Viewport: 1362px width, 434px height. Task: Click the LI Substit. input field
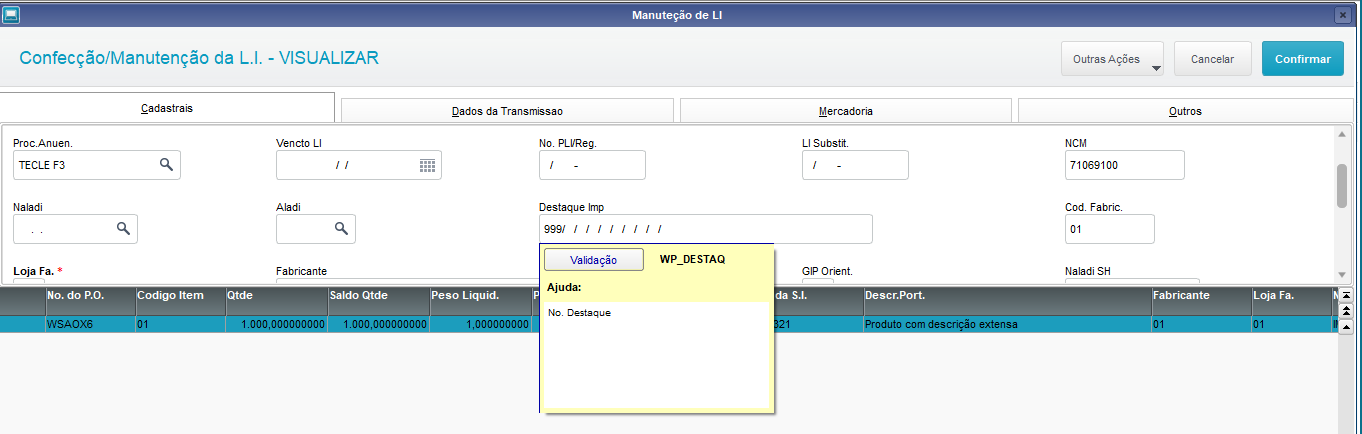855,165
